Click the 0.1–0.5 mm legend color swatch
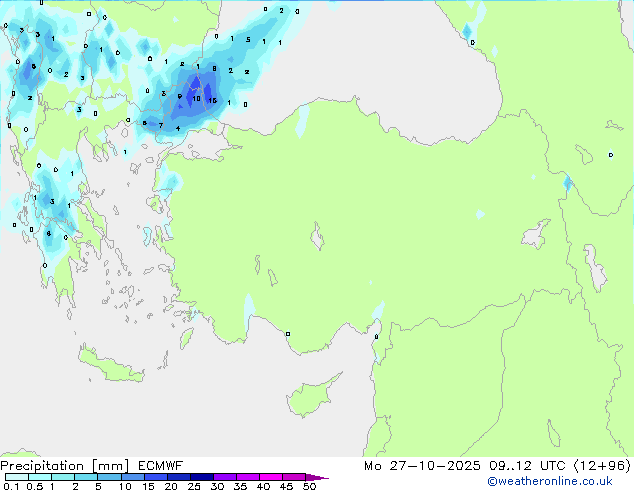 click(17, 477)
